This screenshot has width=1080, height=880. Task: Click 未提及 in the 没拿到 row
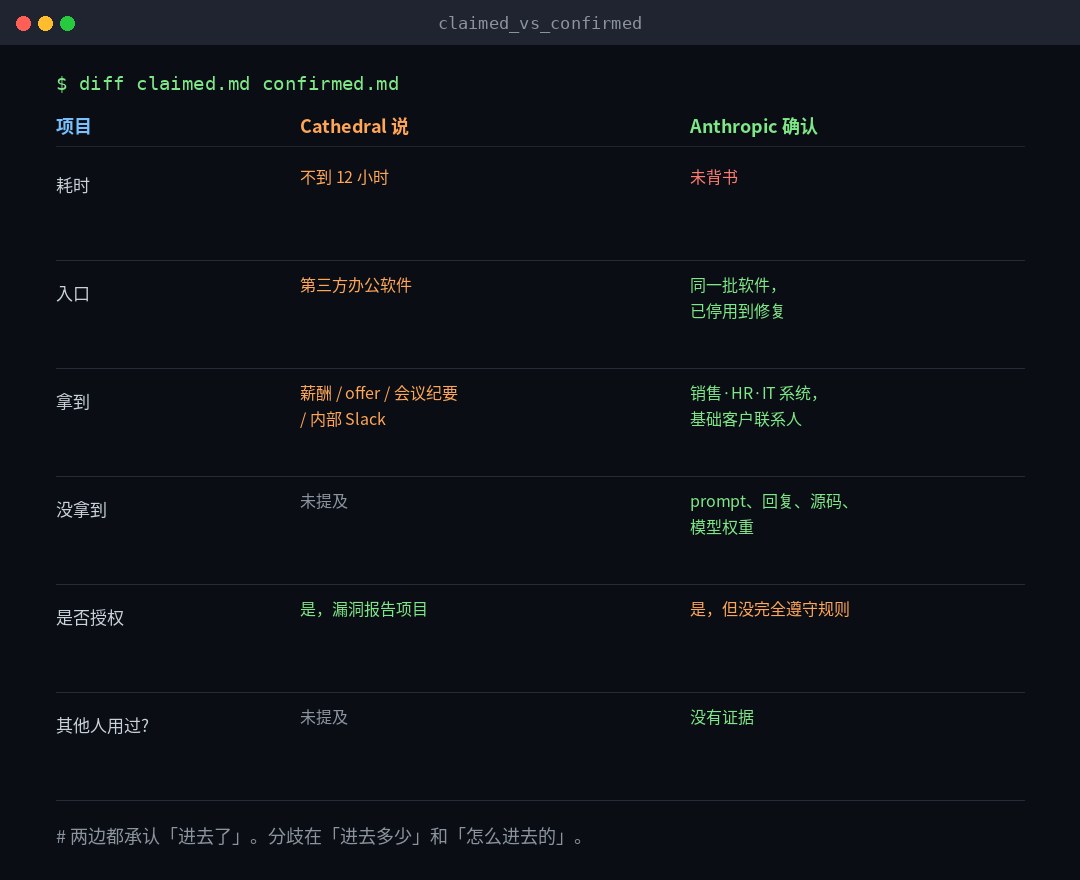tap(324, 501)
